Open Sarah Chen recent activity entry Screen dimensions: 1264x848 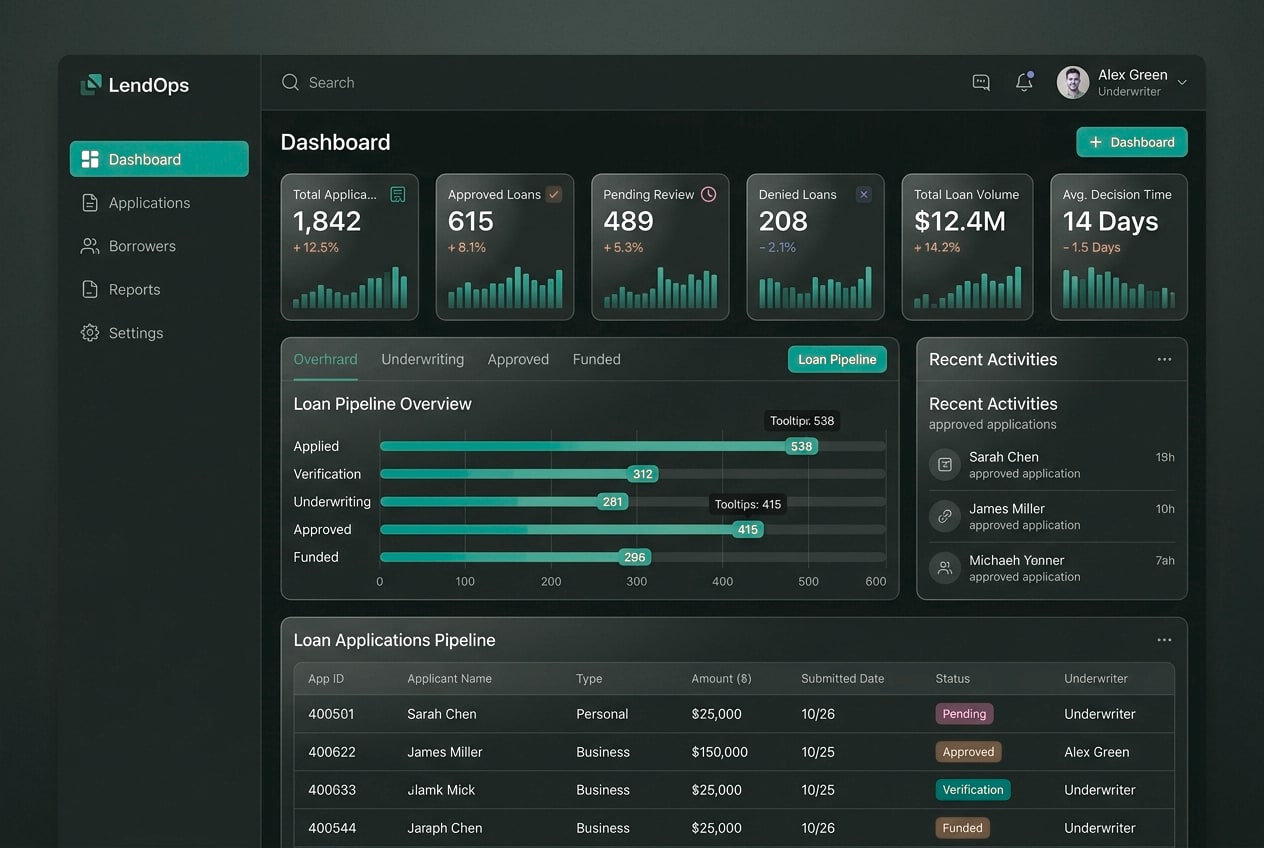[x=1052, y=465]
